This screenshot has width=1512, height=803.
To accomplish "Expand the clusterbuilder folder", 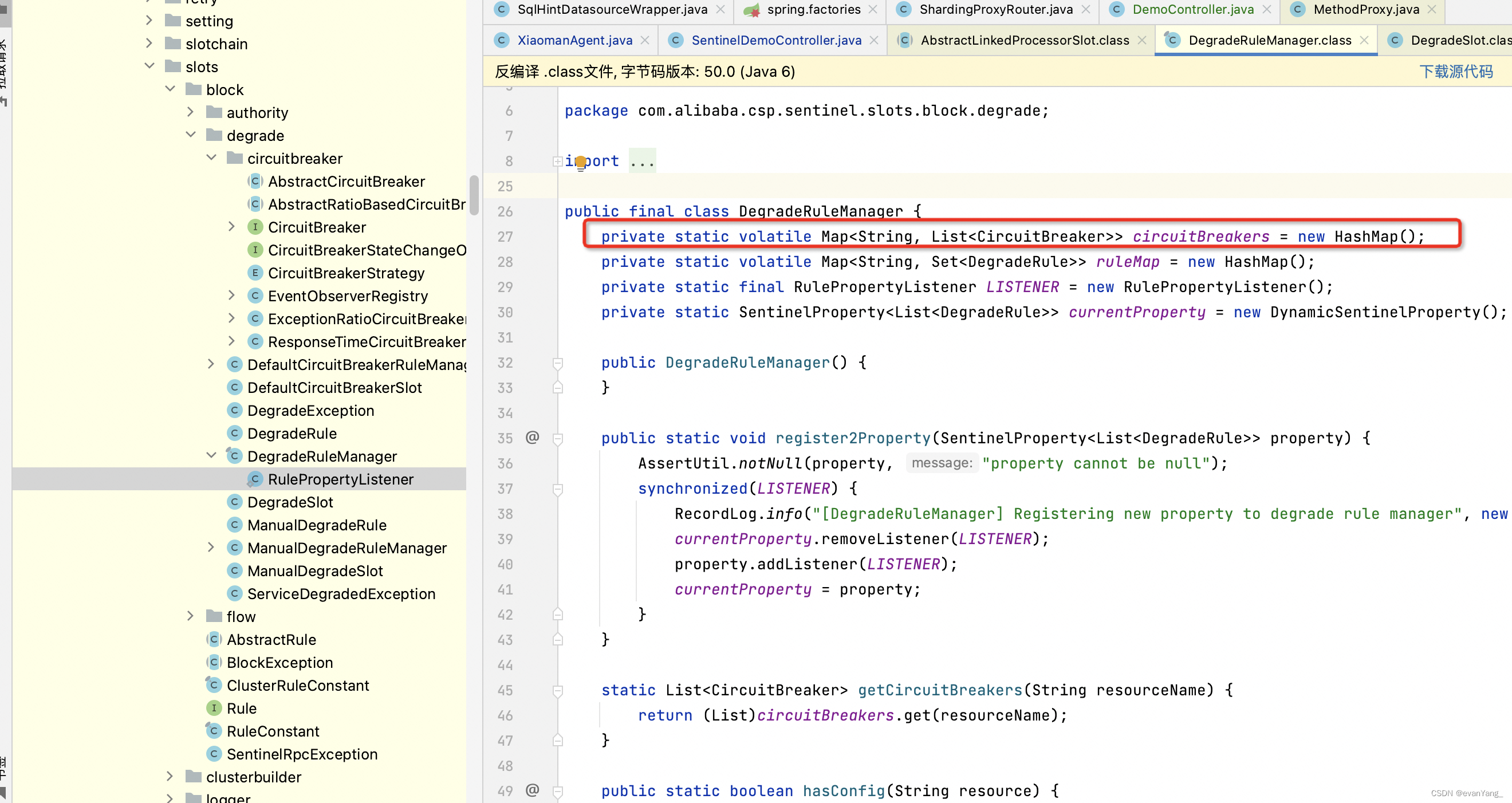I will [170, 776].
